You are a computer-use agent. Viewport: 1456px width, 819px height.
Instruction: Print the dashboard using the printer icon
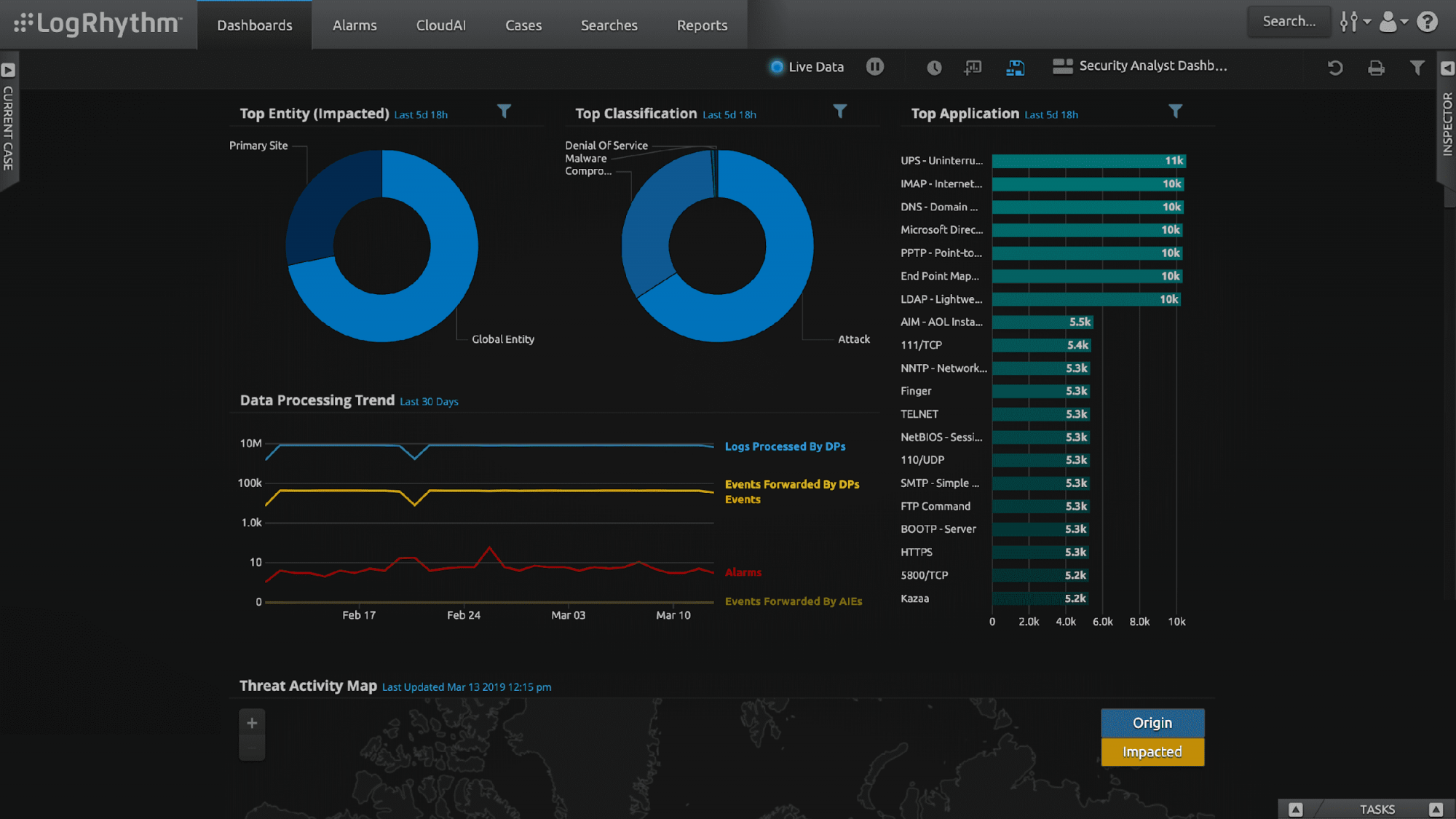(x=1376, y=68)
